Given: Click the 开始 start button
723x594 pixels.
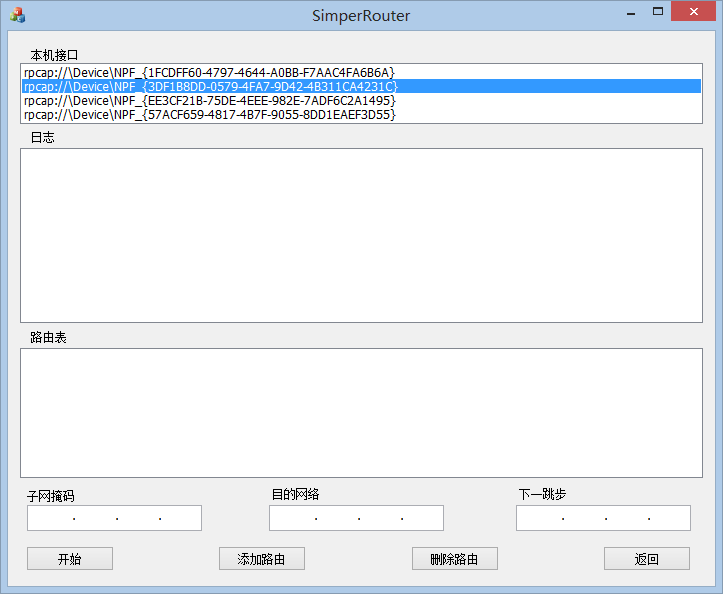Looking at the screenshot, I should (x=70, y=558).
